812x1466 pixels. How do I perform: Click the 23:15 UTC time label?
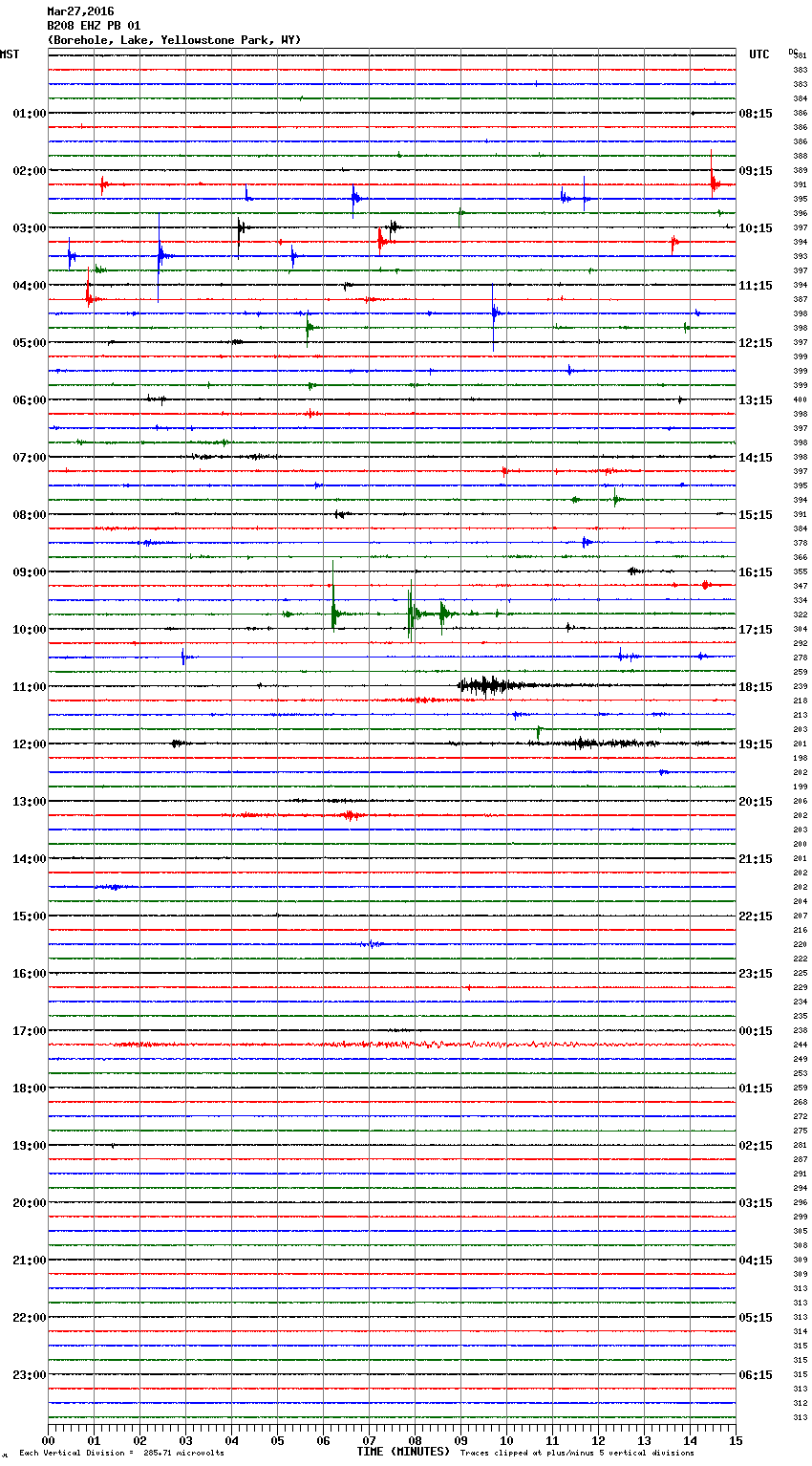(756, 974)
